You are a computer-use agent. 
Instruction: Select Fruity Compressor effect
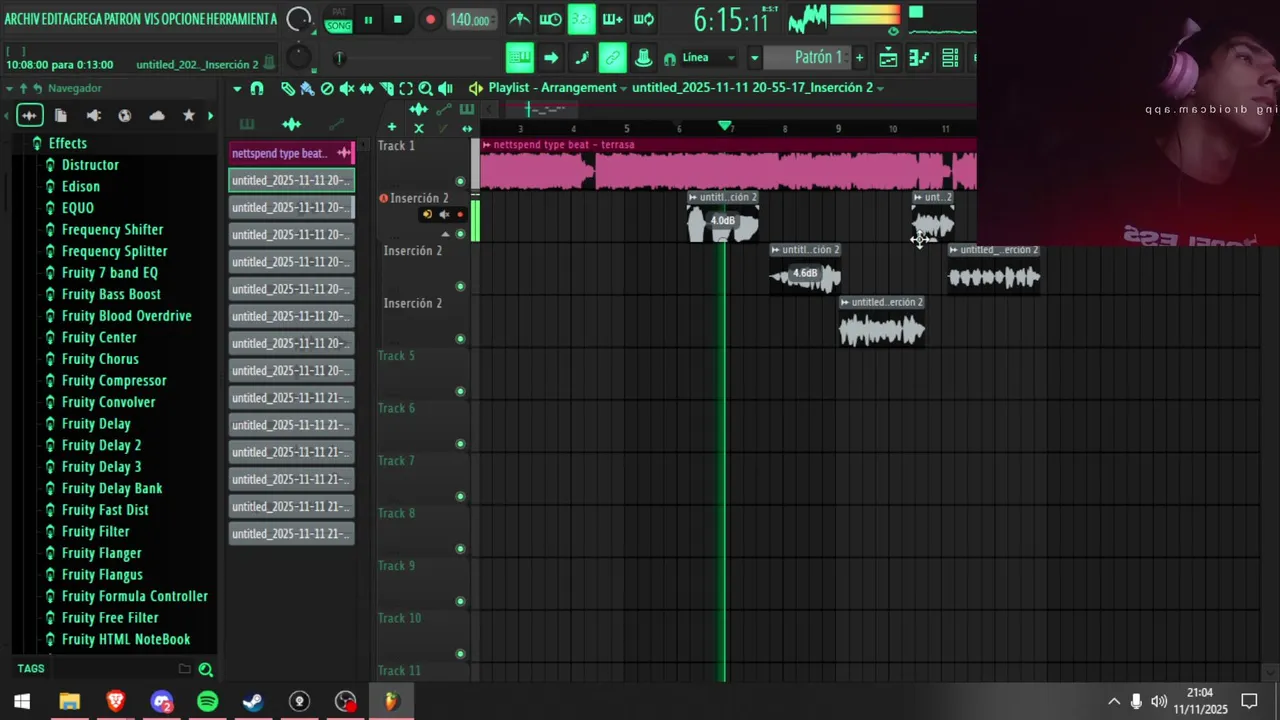click(114, 380)
